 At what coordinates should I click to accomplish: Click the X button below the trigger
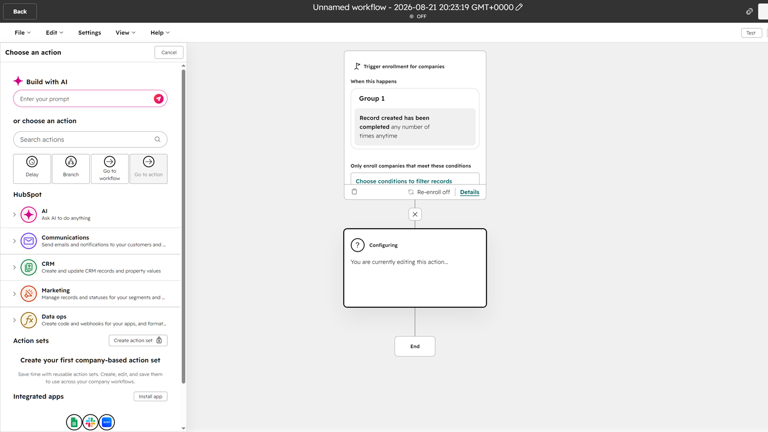pyautogui.click(x=415, y=214)
